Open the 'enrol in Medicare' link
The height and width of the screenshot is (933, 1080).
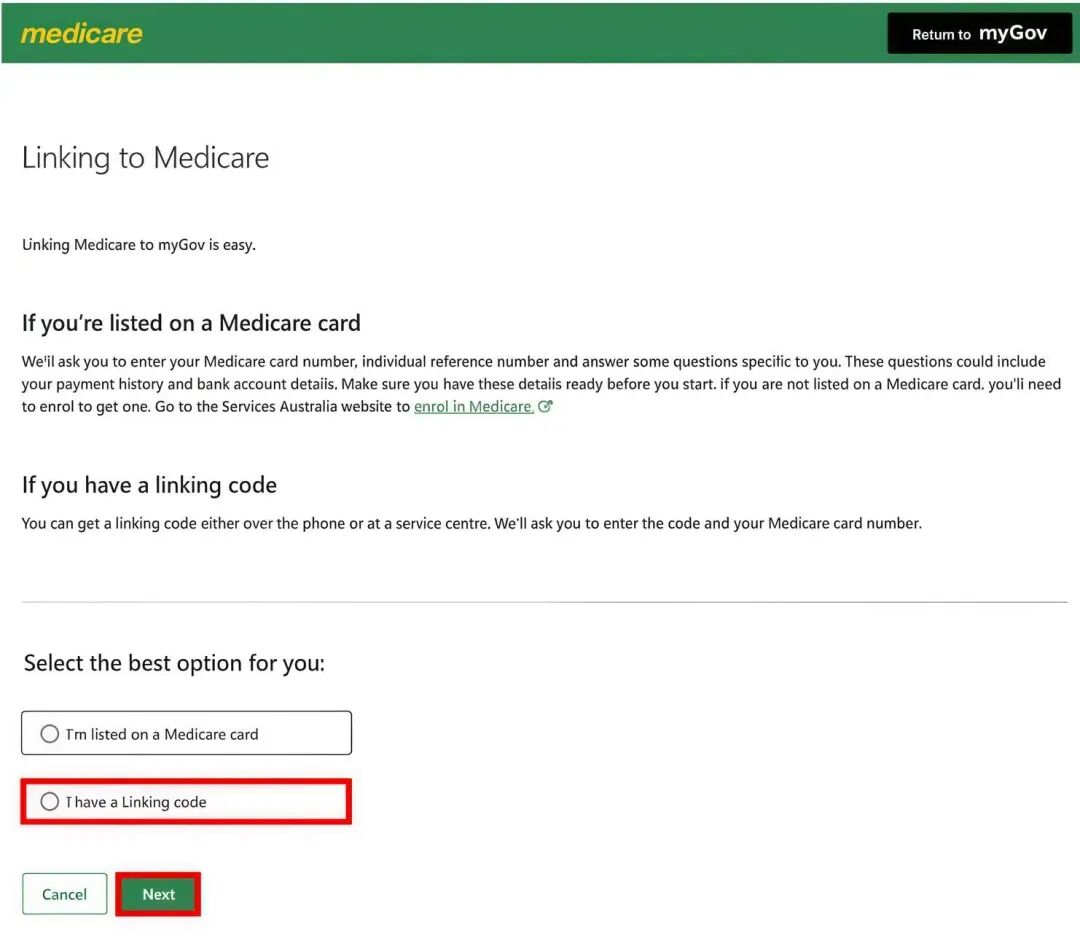473,407
